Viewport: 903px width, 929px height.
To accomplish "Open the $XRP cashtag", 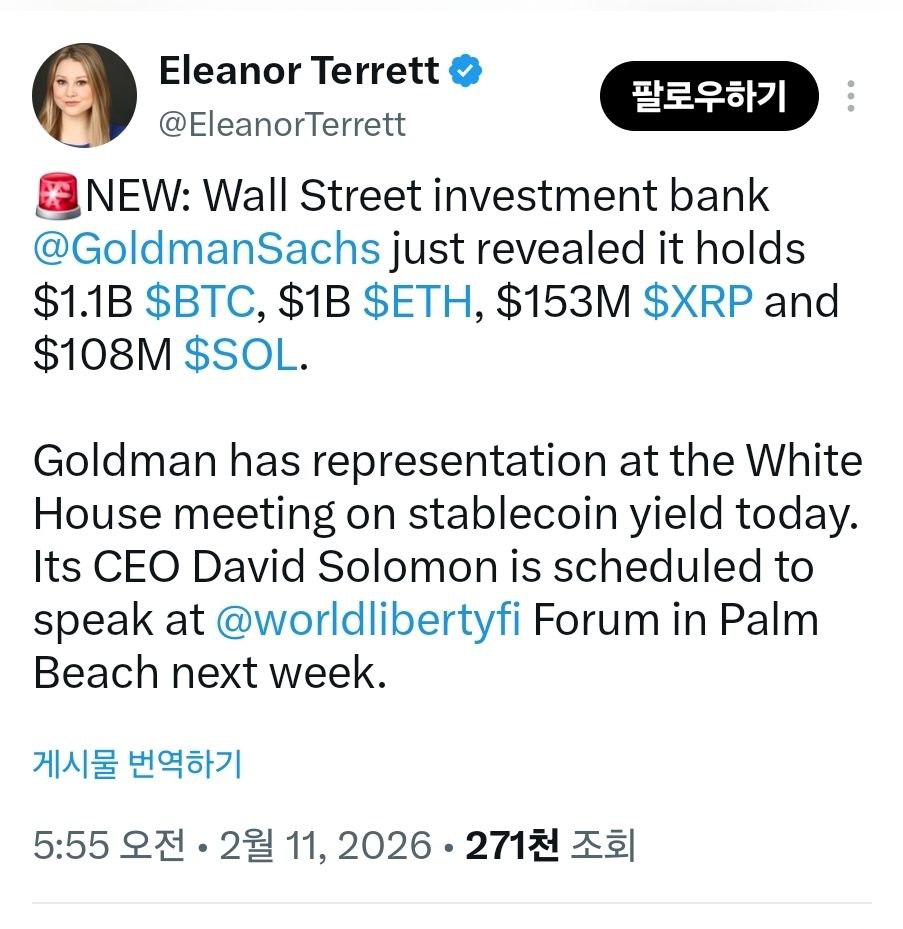I will click(697, 302).
